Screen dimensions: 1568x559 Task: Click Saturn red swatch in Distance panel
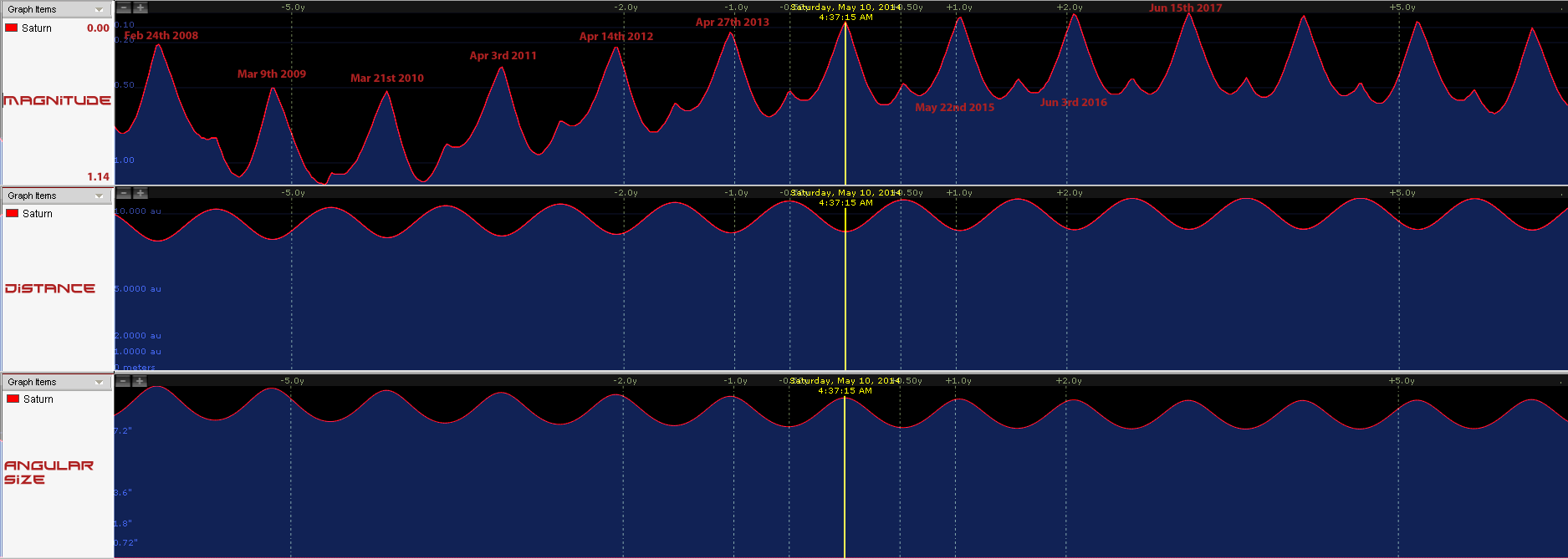click(12, 214)
